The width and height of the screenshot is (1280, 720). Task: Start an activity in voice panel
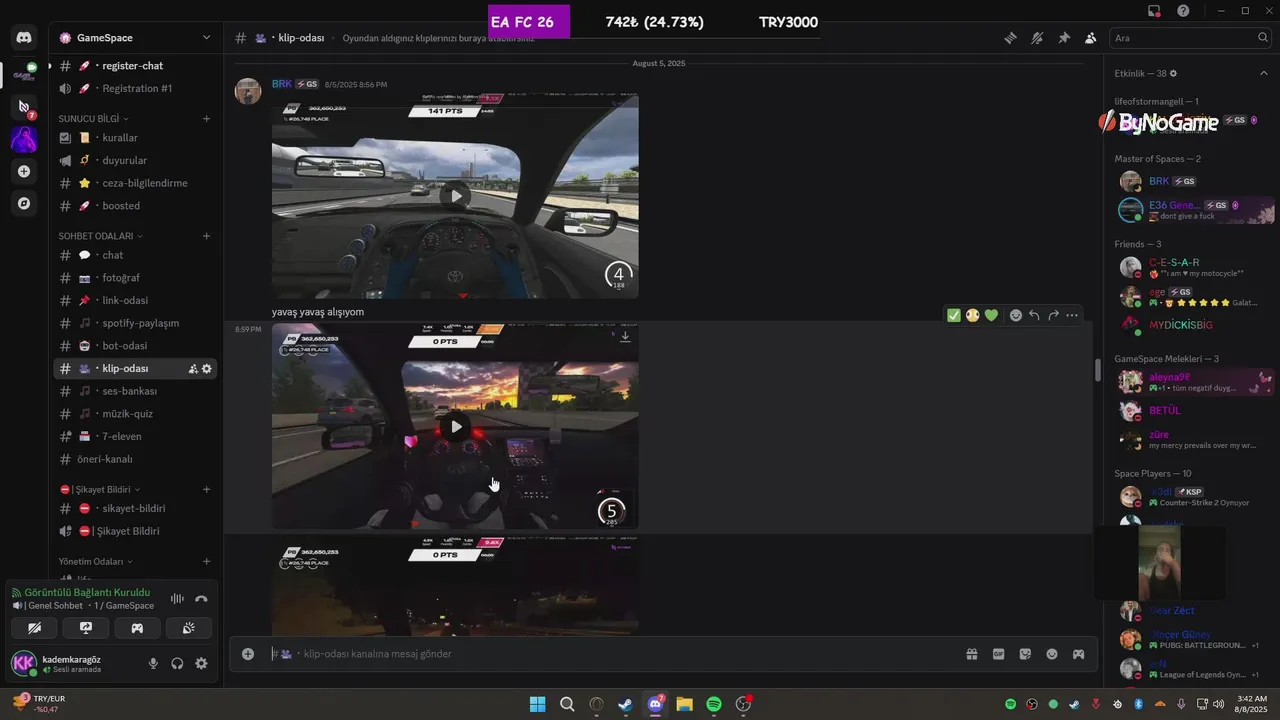pyautogui.click(x=137, y=628)
